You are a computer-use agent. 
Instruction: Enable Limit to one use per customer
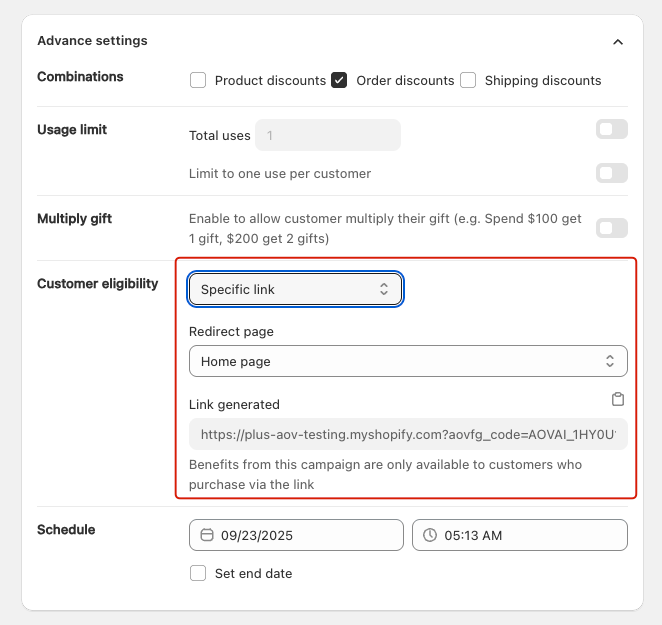(x=612, y=173)
